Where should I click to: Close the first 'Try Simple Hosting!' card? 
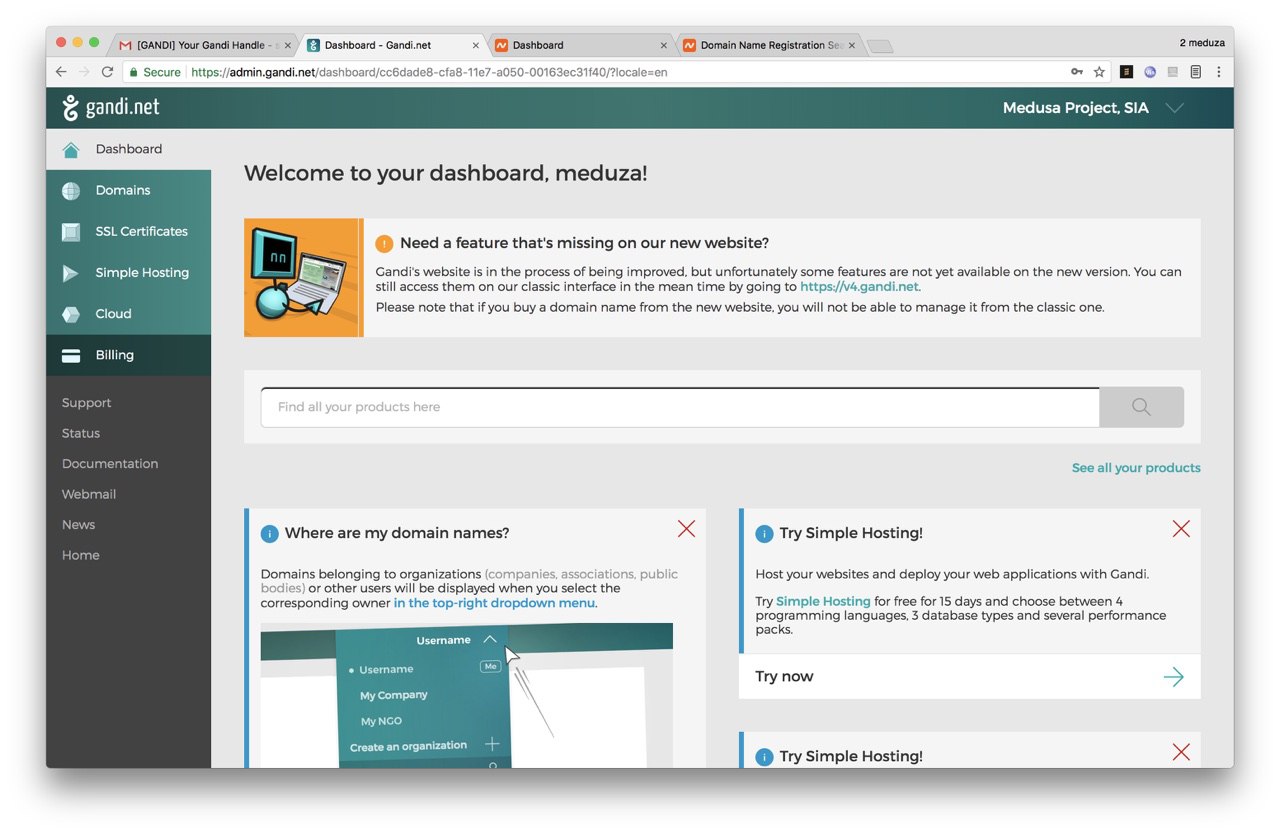1181,529
